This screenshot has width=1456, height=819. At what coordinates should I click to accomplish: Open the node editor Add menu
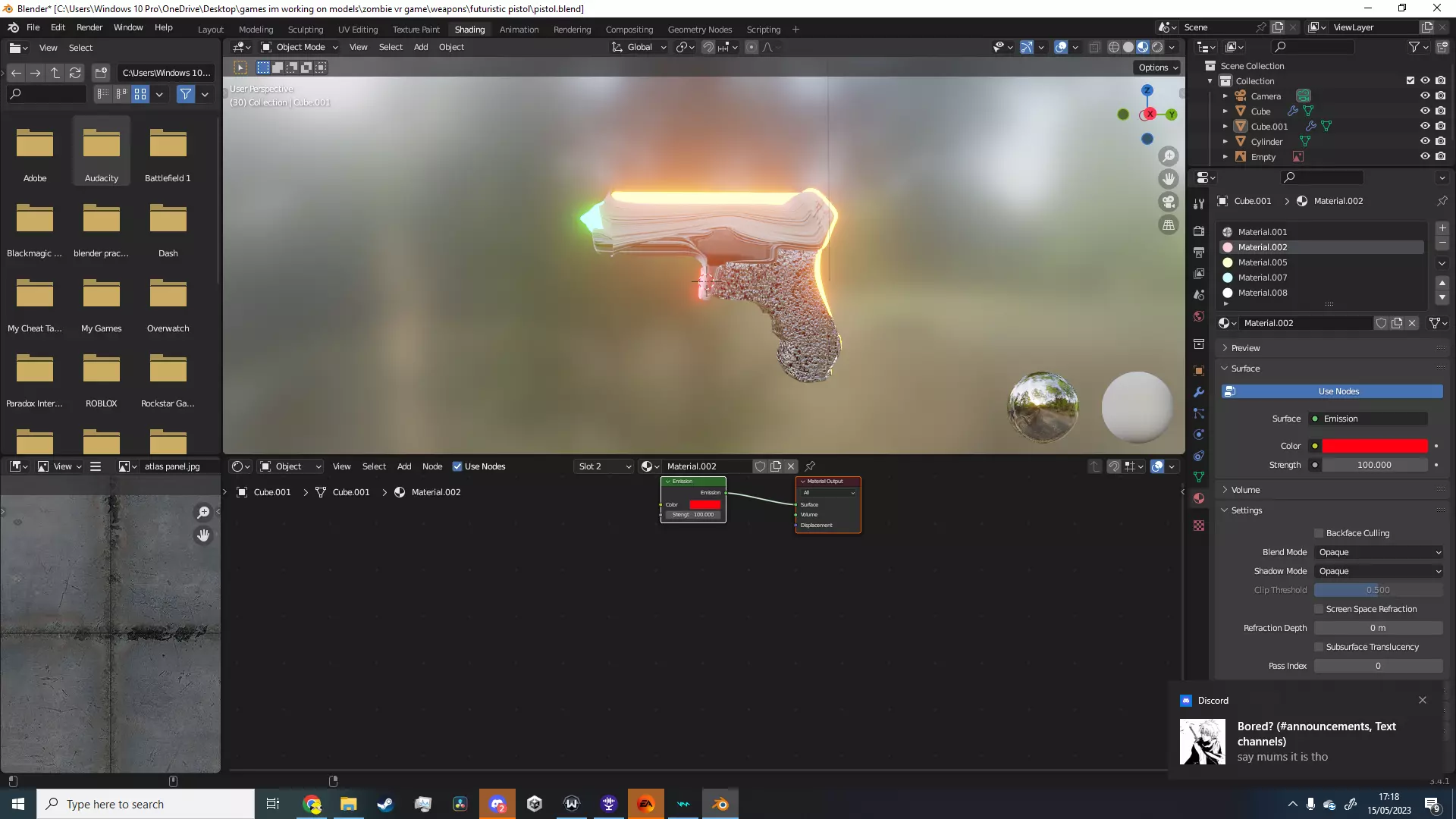point(404,466)
